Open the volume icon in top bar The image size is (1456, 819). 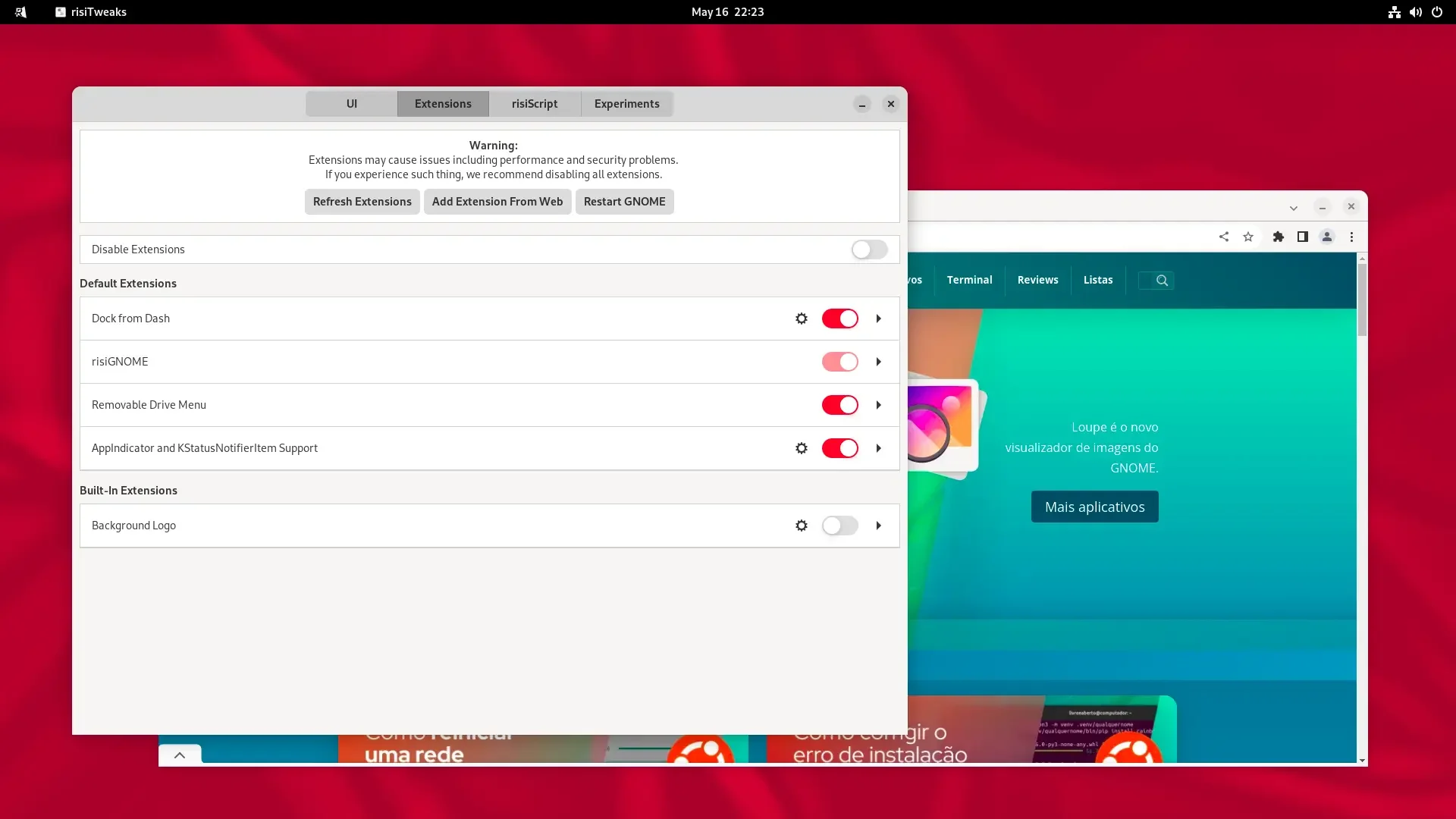[1416, 12]
